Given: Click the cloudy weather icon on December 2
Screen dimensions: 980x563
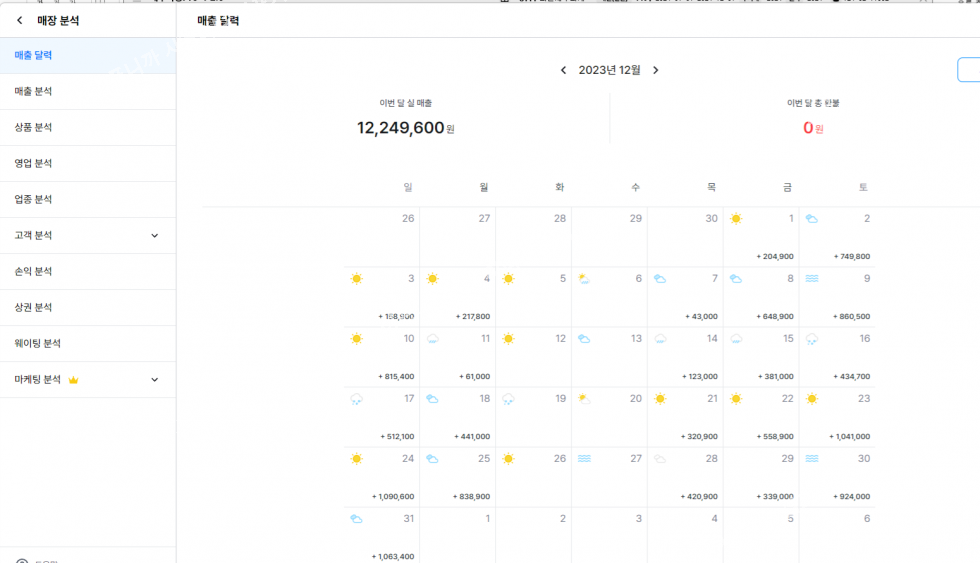Looking at the screenshot, I should tap(812, 219).
